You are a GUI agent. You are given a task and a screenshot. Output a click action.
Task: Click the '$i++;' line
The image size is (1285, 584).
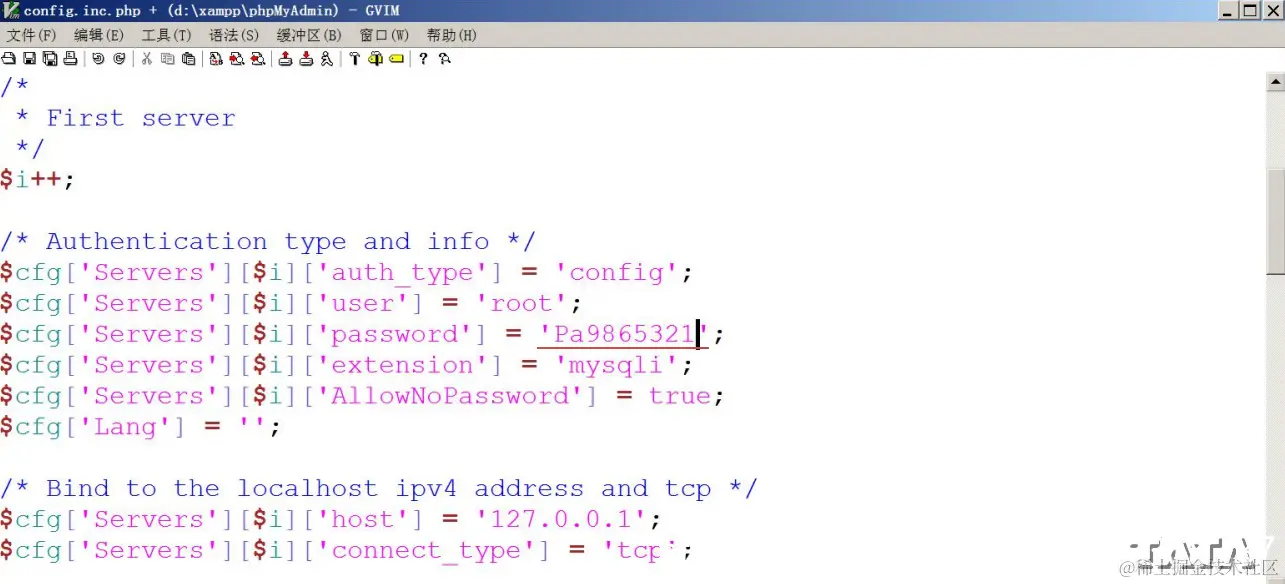point(38,180)
